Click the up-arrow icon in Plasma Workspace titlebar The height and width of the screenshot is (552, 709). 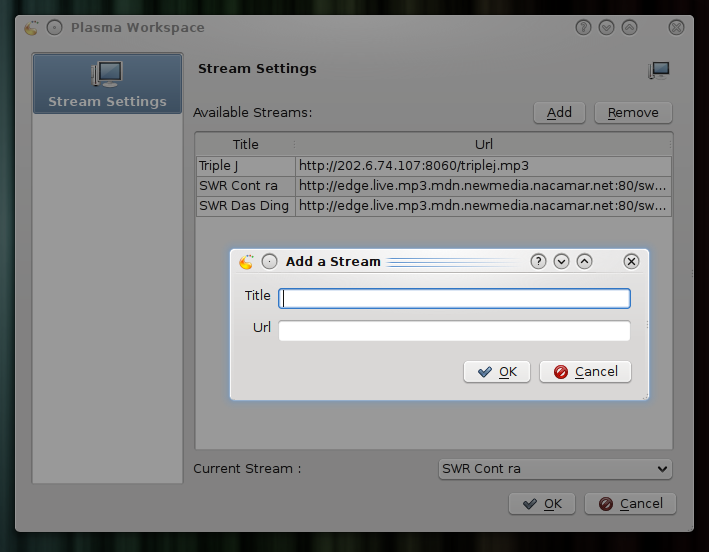pos(629,28)
